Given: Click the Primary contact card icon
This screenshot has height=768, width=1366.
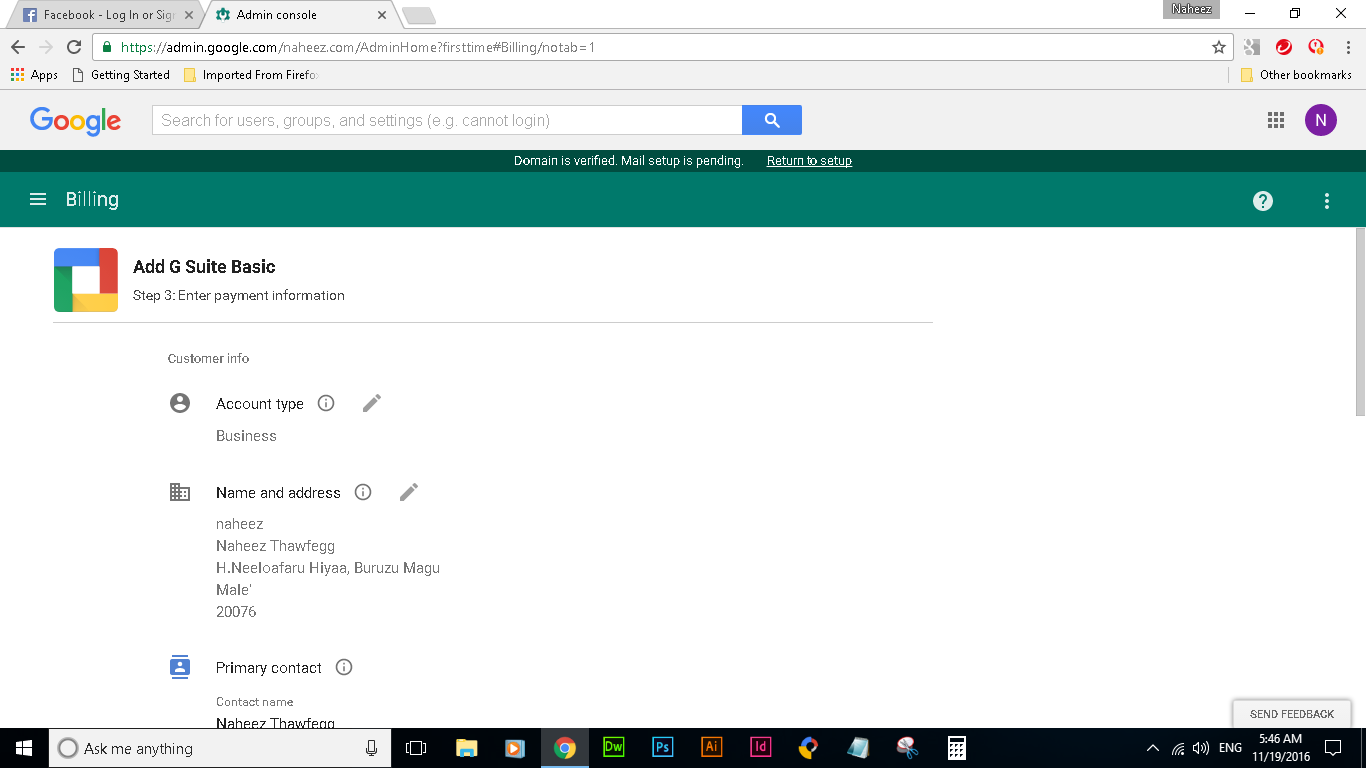Looking at the screenshot, I should 180,667.
